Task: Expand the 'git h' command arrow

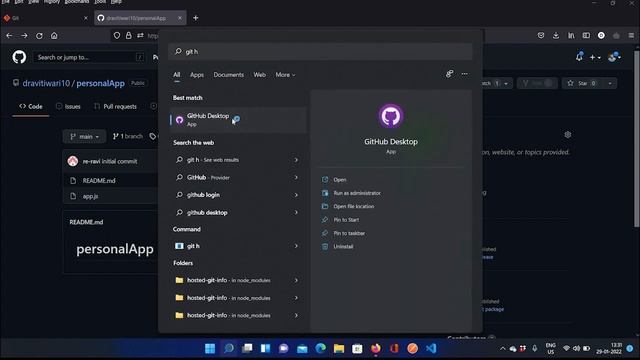Action: pos(296,246)
